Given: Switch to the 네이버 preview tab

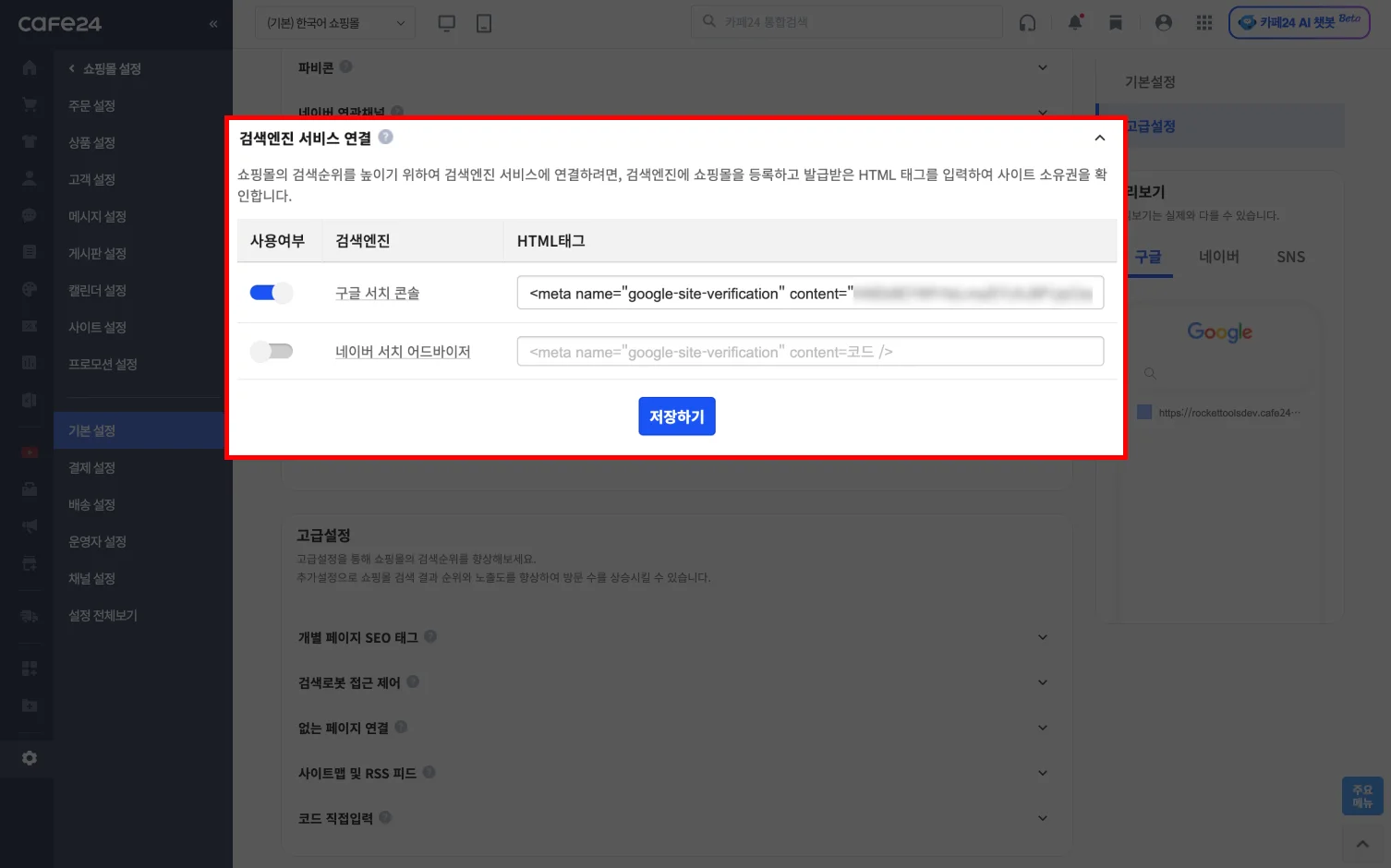Looking at the screenshot, I should tap(1218, 257).
